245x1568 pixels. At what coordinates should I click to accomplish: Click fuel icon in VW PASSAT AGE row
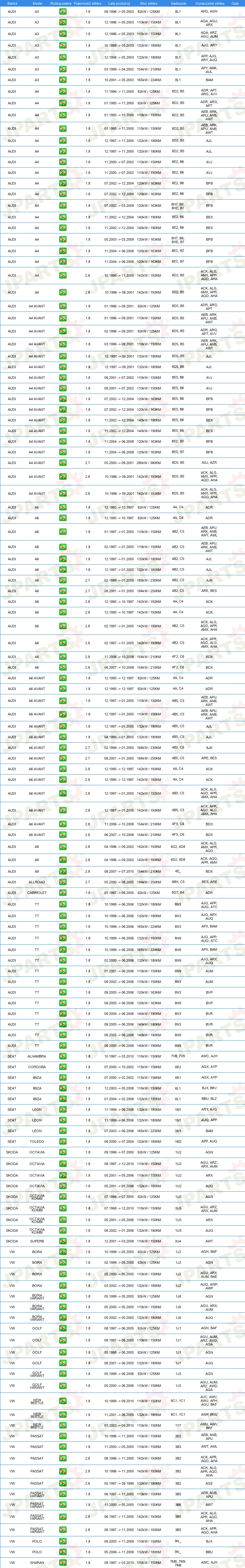[63, 1483]
